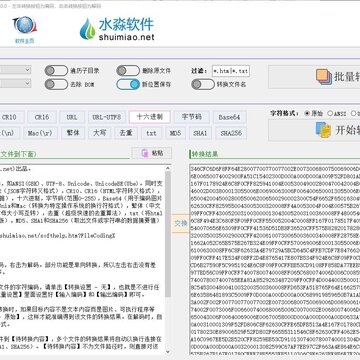Image resolution: width=360 pixels, height=360 pixels.
Task: Click the source text scrollbar thumb
Action: tap(168, 233)
